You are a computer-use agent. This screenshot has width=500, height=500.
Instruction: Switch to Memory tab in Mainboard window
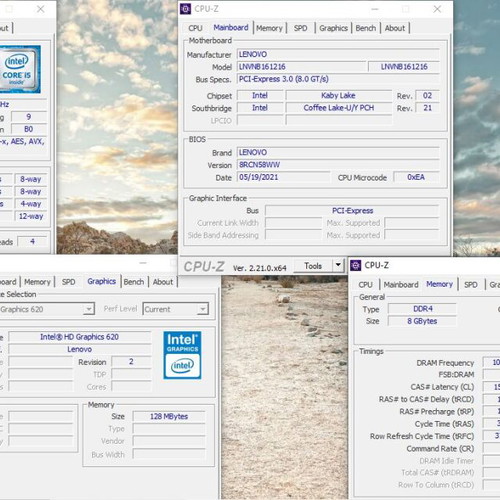[269, 28]
